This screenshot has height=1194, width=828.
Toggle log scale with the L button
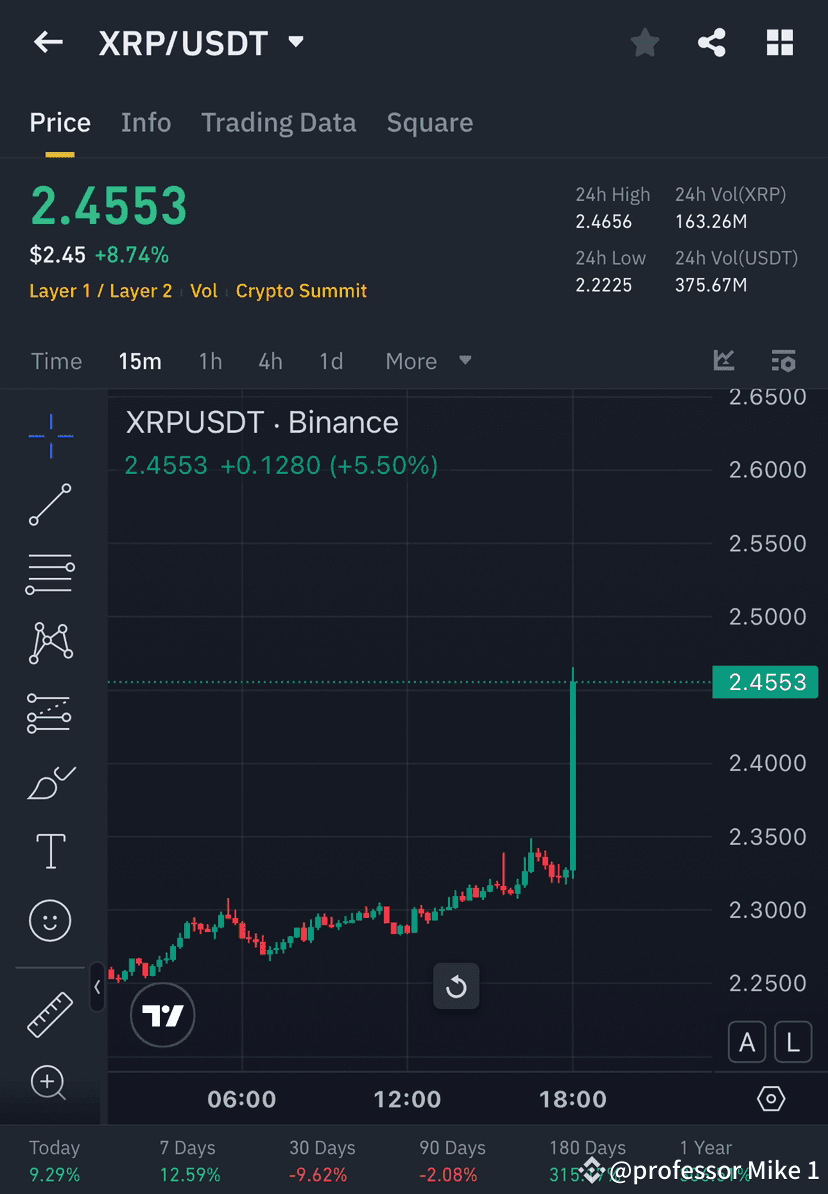coord(793,1042)
